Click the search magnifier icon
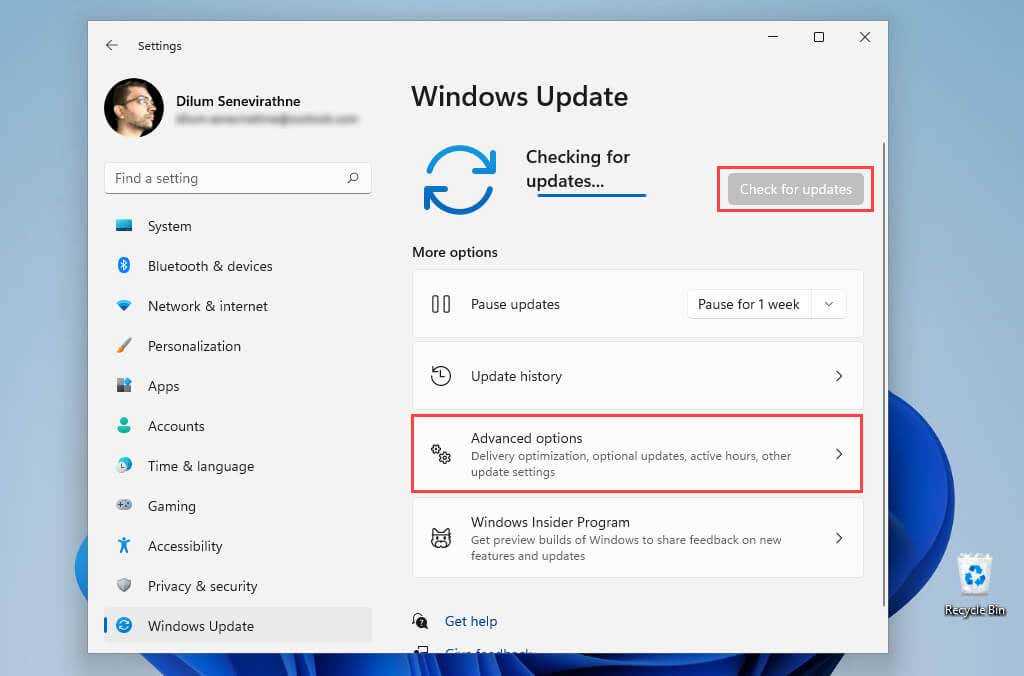The height and width of the screenshot is (676, 1024). [353, 178]
